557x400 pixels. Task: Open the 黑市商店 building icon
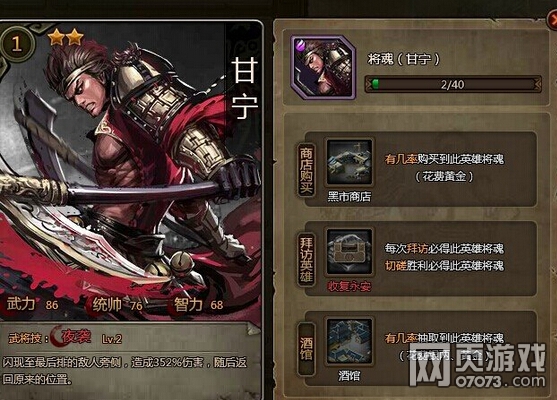pos(349,162)
